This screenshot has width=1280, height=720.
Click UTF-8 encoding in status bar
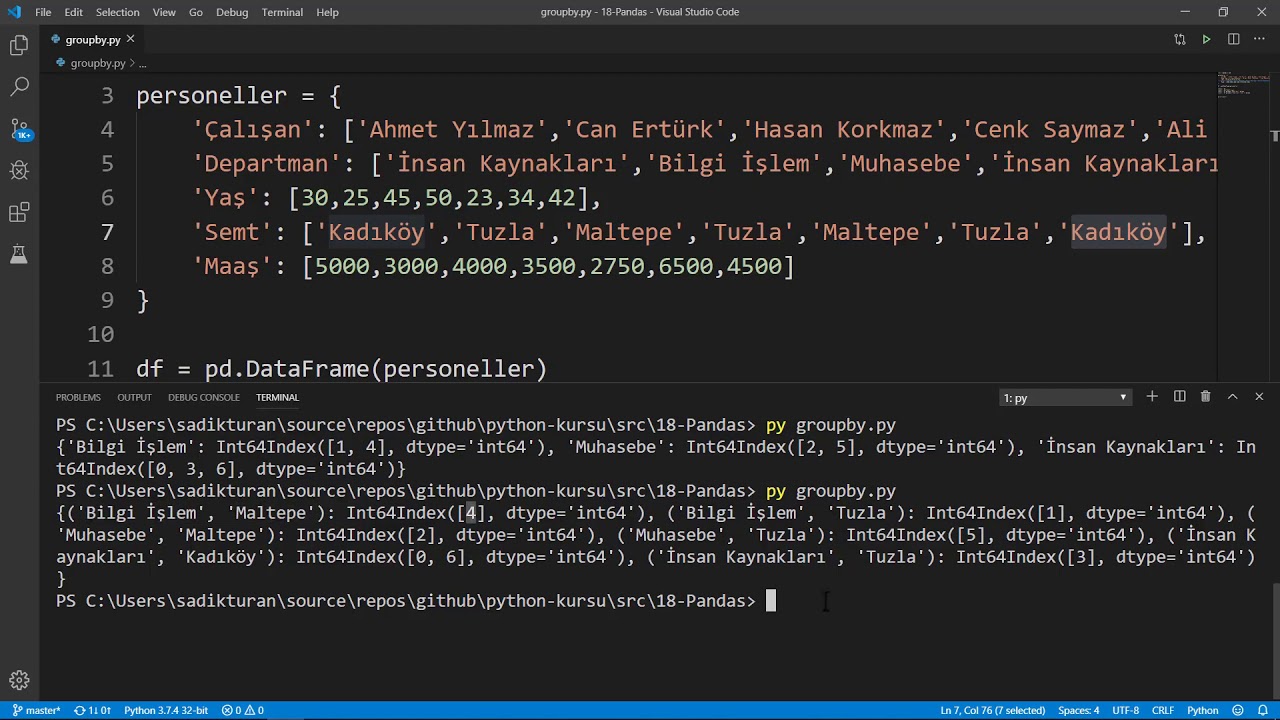[1125, 710]
